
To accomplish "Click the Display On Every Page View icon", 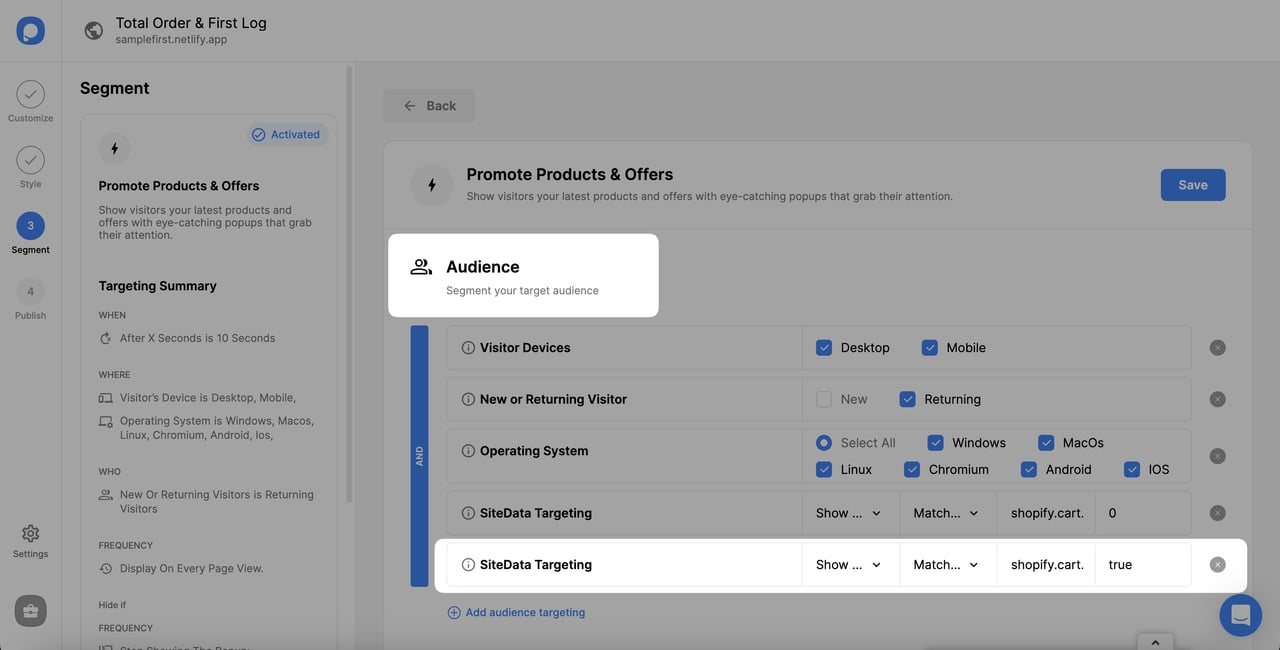I will coord(106,569).
